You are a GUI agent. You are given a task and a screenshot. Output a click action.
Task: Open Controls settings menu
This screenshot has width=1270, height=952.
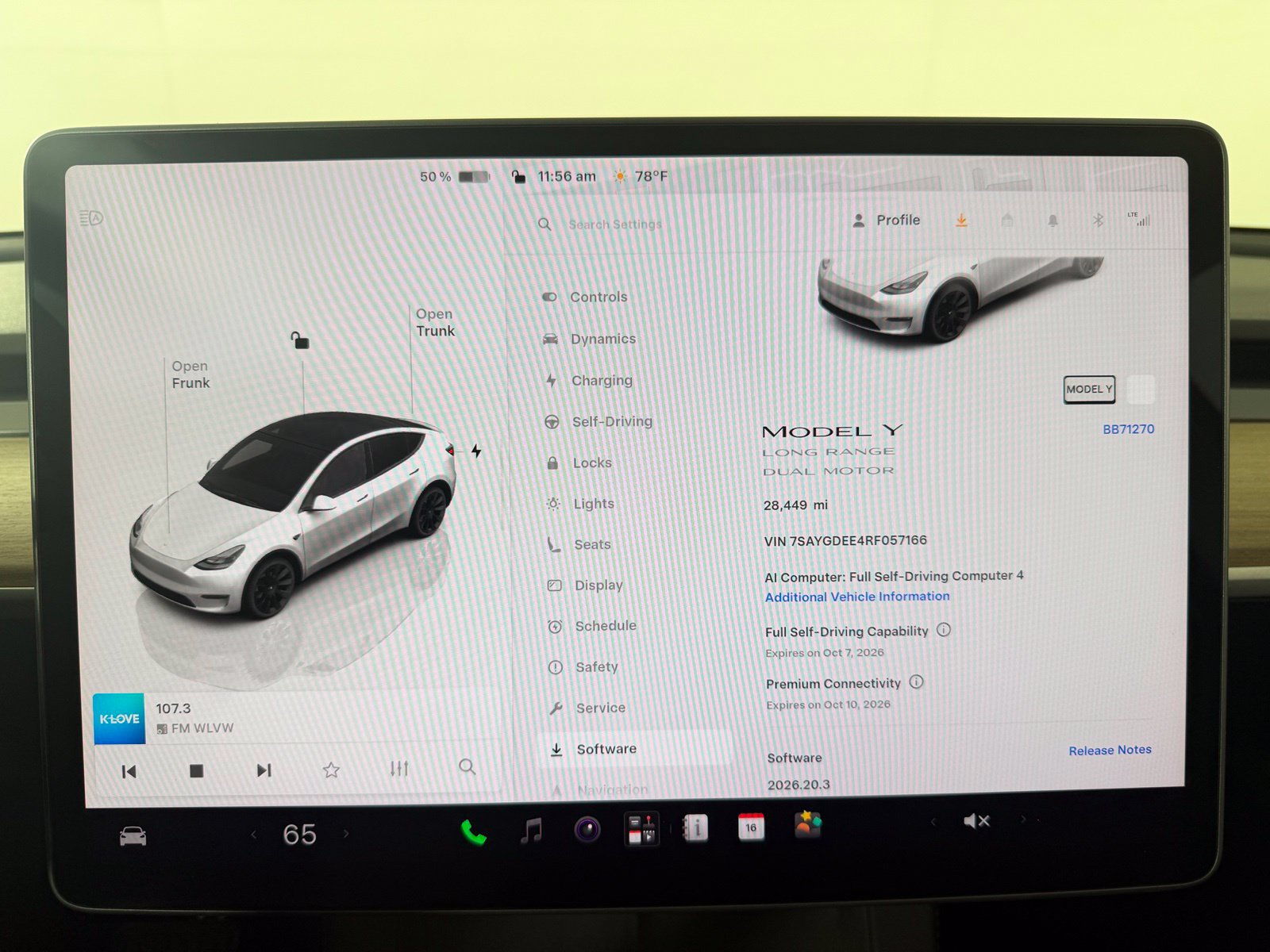(x=584, y=297)
